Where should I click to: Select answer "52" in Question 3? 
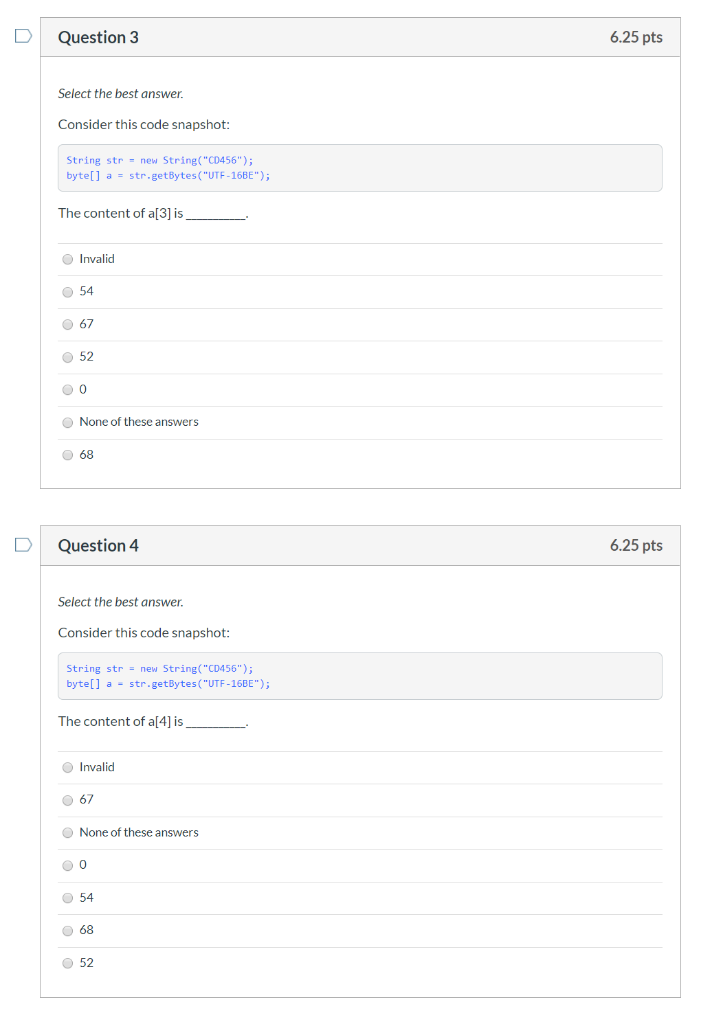pyautogui.click(x=67, y=356)
